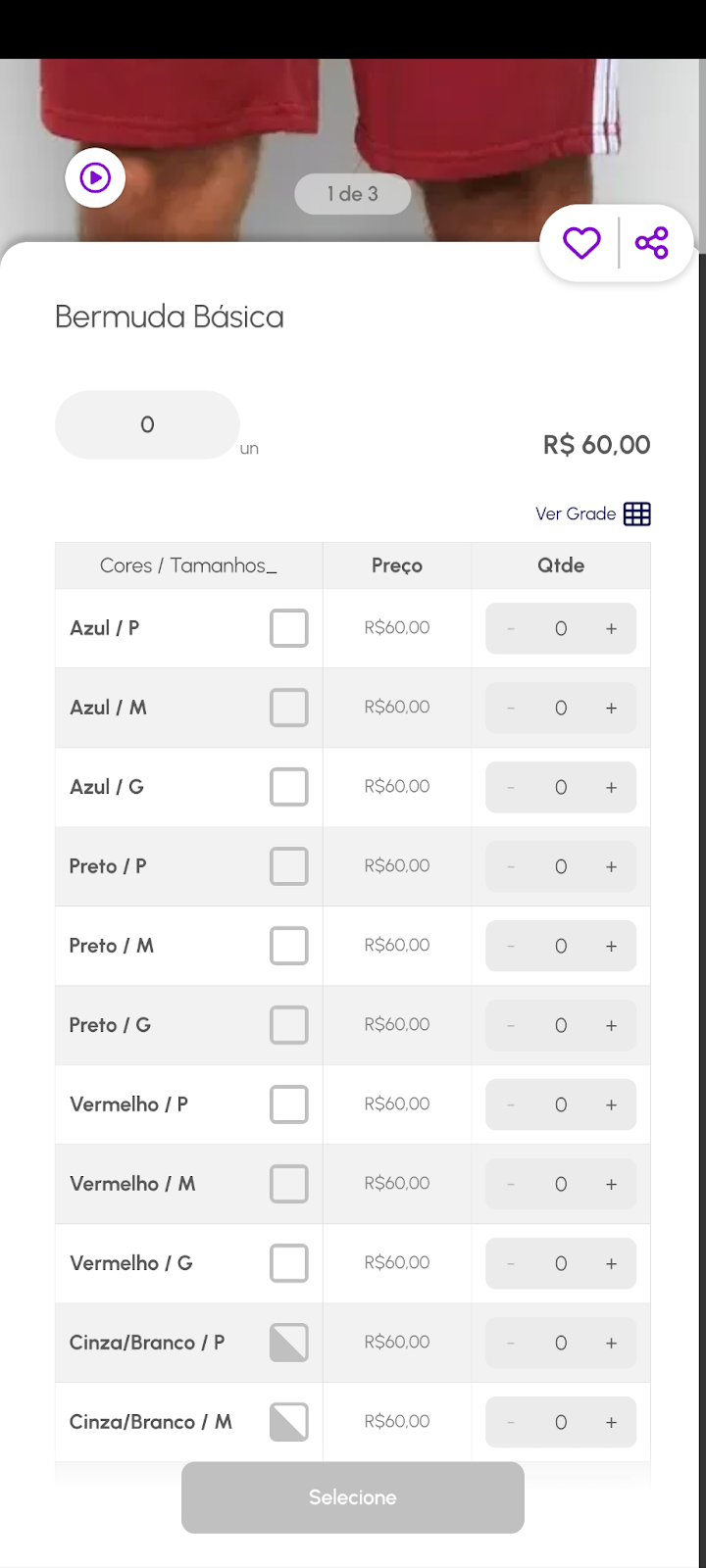The image size is (706, 1568).
Task: Check the Preto / P color box
Action: pos(289,866)
